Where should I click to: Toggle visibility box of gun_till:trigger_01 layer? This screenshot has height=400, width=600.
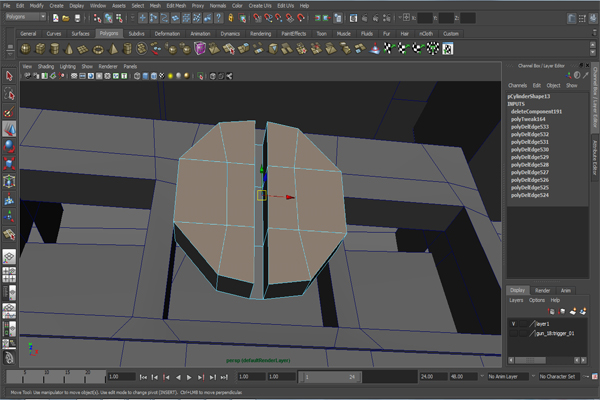pyautogui.click(x=514, y=333)
